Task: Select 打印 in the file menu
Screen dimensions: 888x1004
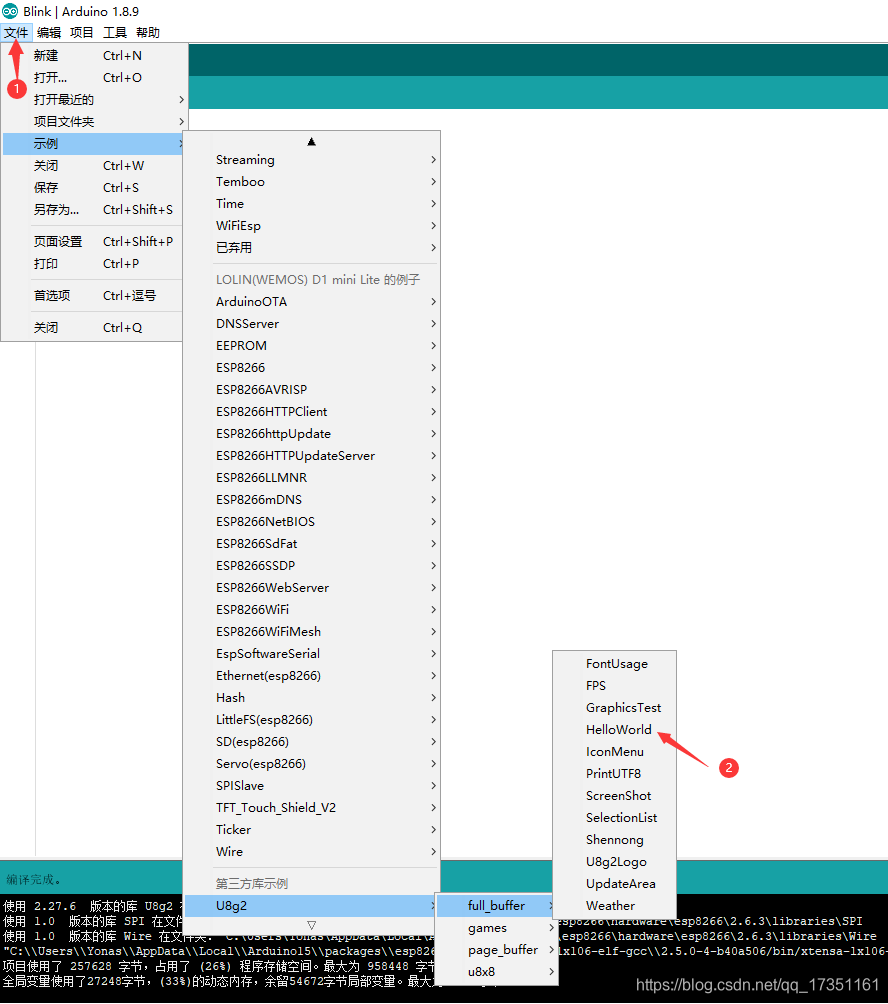Action: click(x=95, y=264)
